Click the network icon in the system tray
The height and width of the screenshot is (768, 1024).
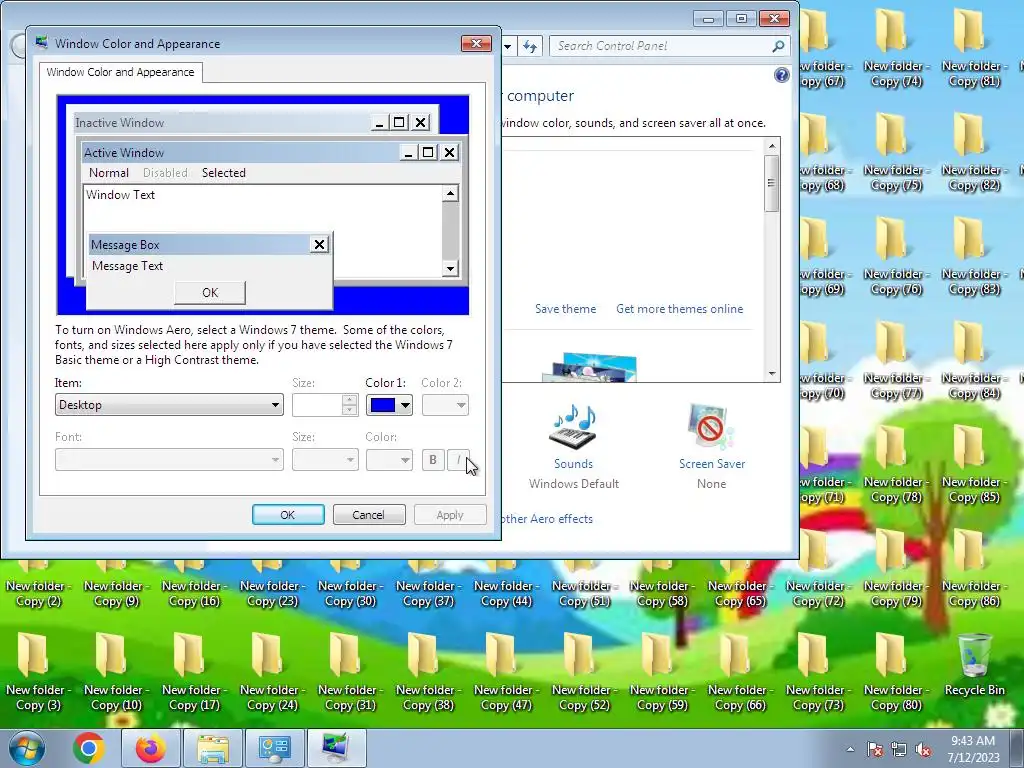[x=899, y=749]
